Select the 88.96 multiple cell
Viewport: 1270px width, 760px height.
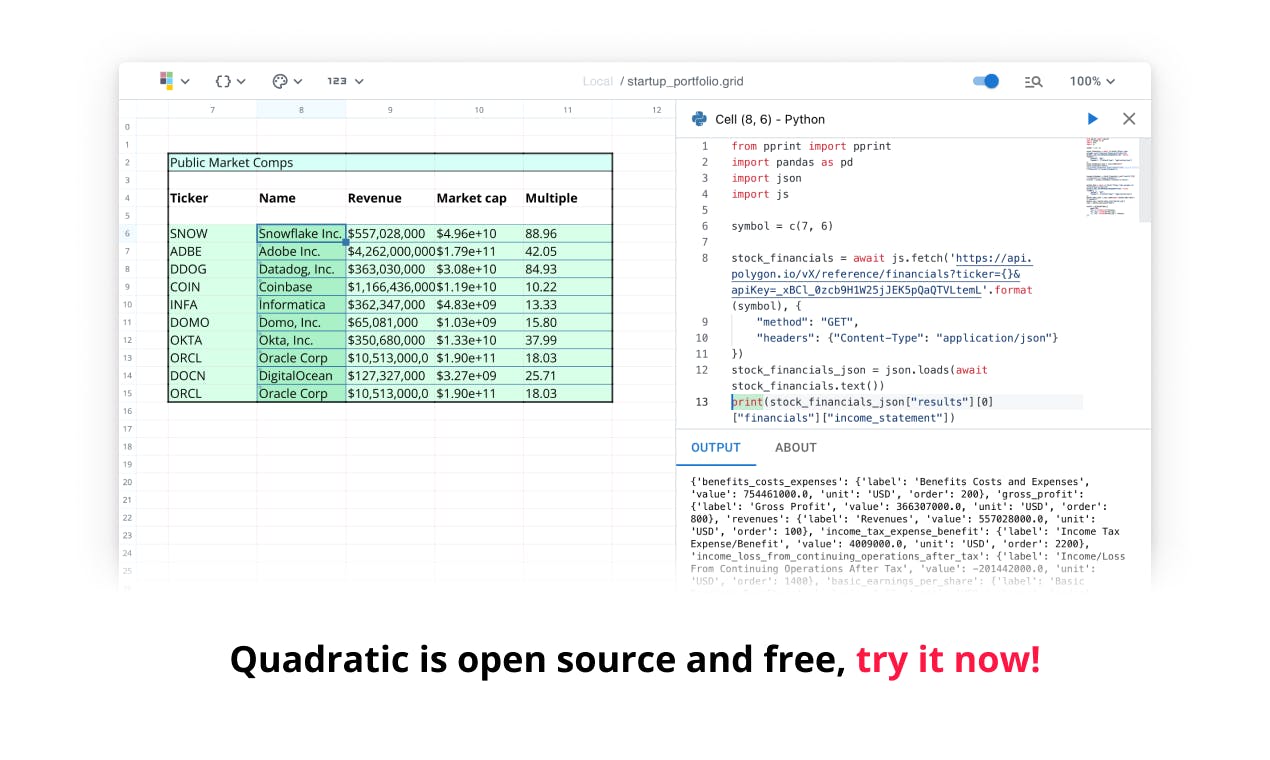567,233
